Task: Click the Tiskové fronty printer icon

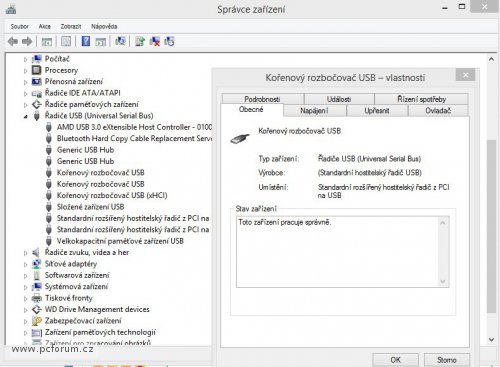Action: coord(37,298)
